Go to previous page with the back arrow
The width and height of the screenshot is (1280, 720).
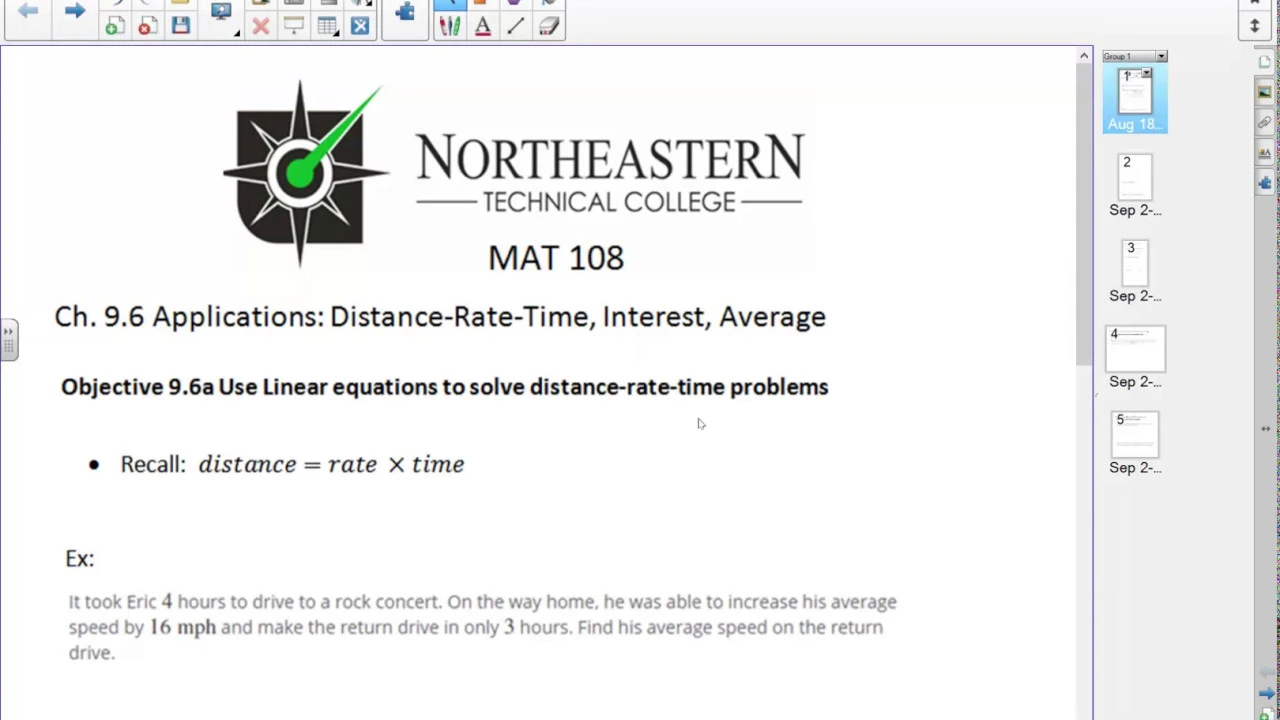coord(28,10)
